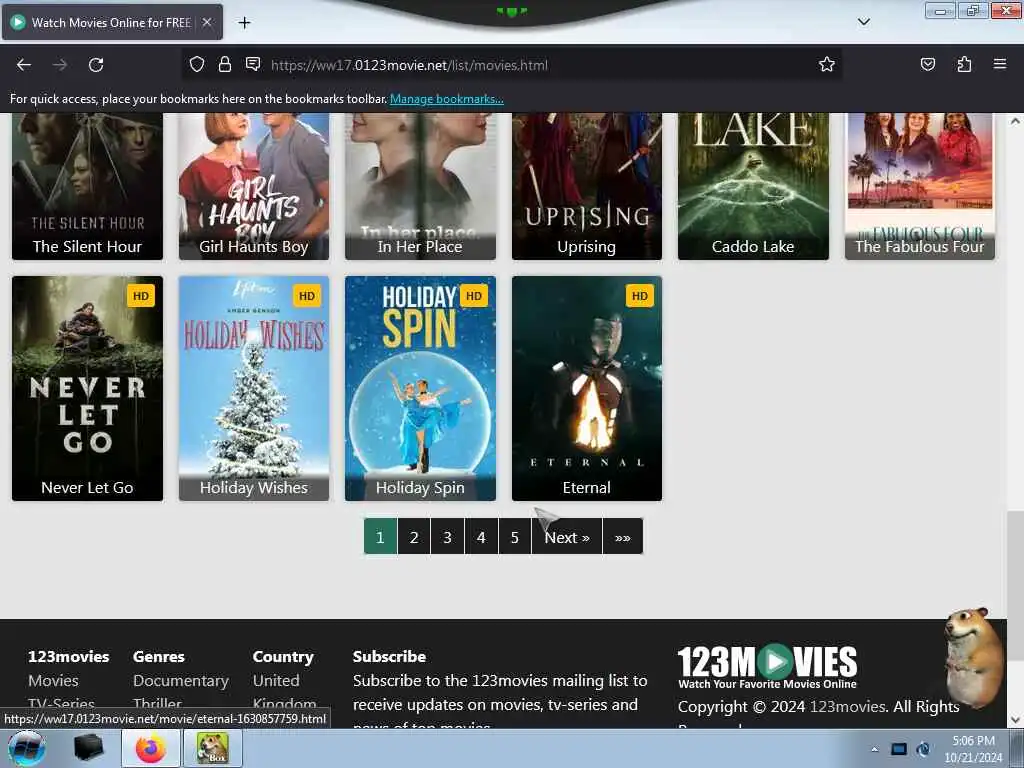Viewport: 1024px width, 768px height.
Task: Open the In Her Place movie card
Action: click(420, 186)
